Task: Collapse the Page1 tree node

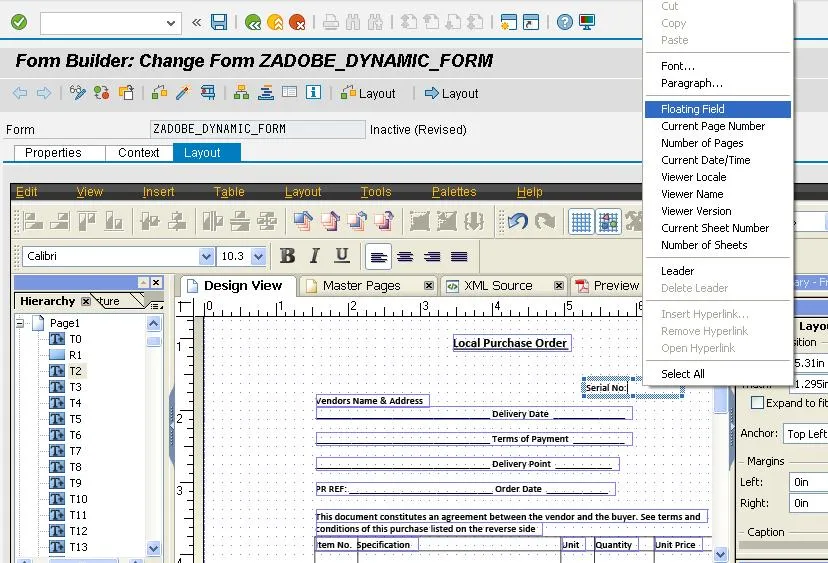Action: pos(20,323)
